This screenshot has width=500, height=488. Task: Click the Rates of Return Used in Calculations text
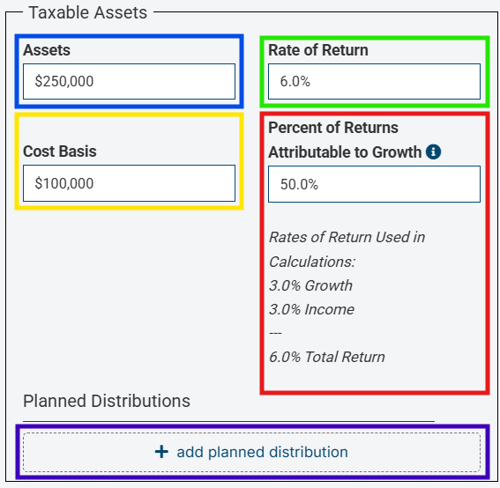click(347, 249)
